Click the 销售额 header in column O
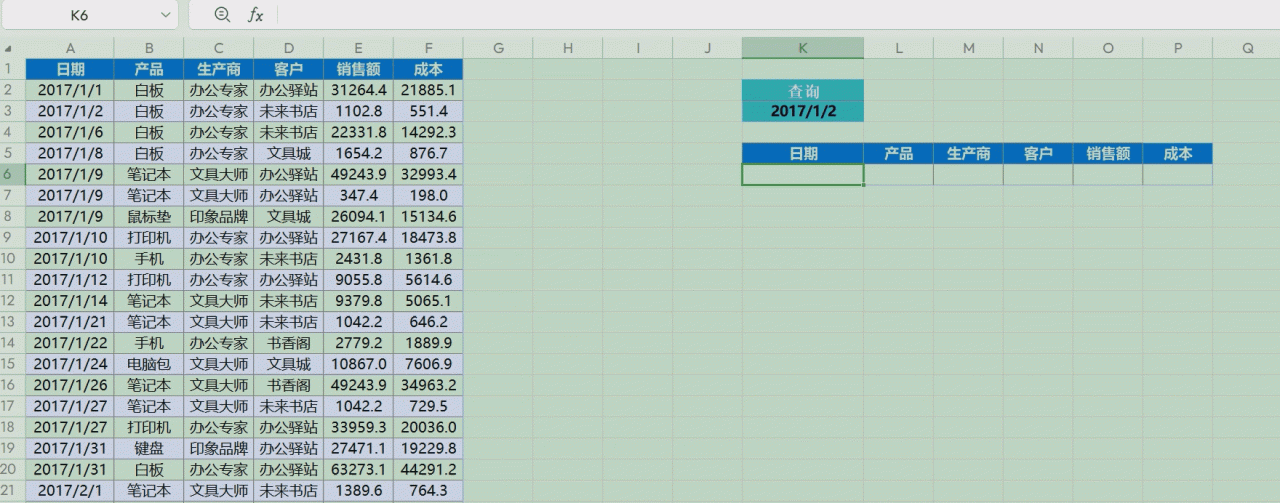The height and width of the screenshot is (503, 1280). [x=1108, y=153]
